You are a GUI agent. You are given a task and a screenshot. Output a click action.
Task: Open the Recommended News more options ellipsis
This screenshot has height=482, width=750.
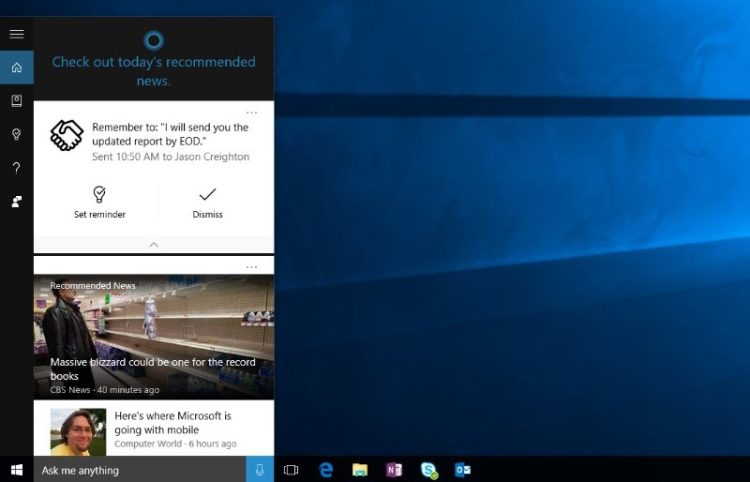tap(252, 267)
